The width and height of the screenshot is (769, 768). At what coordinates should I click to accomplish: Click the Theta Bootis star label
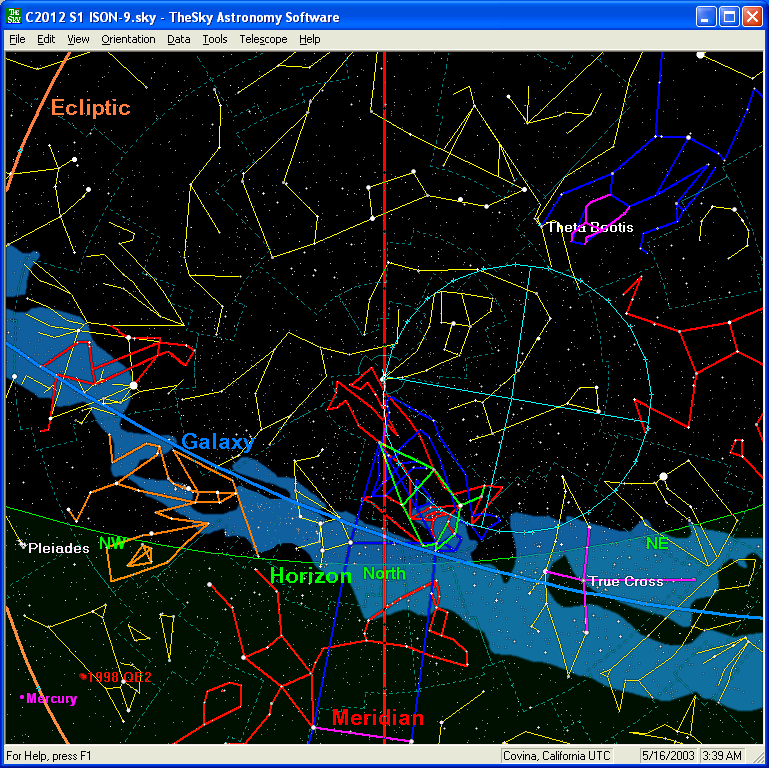click(x=590, y=227)
